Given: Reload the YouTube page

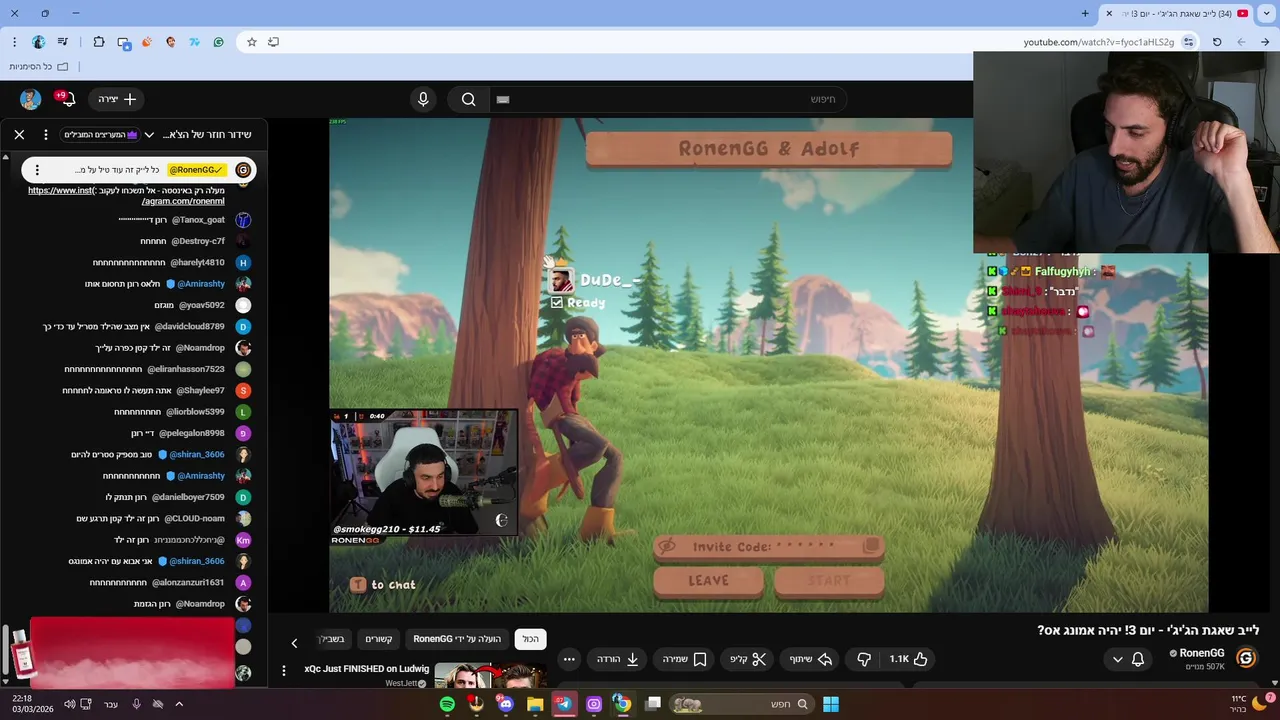Looking at the screenshot, I should pos(1217,42).
